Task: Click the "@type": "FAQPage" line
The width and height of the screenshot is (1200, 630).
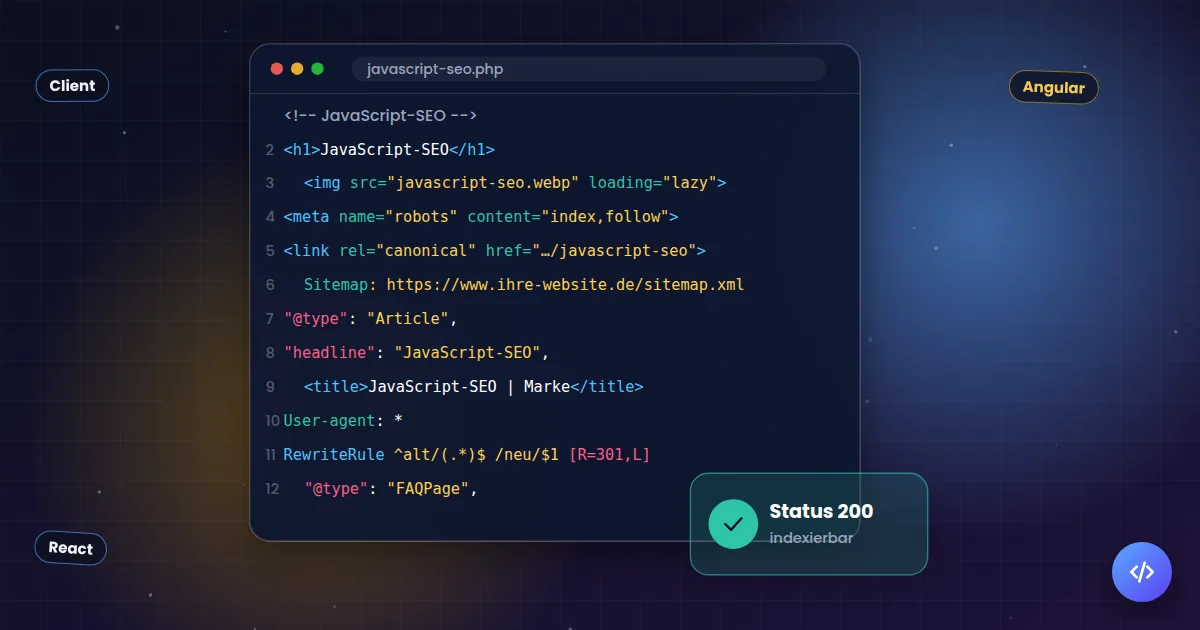Action: (392, 489)
